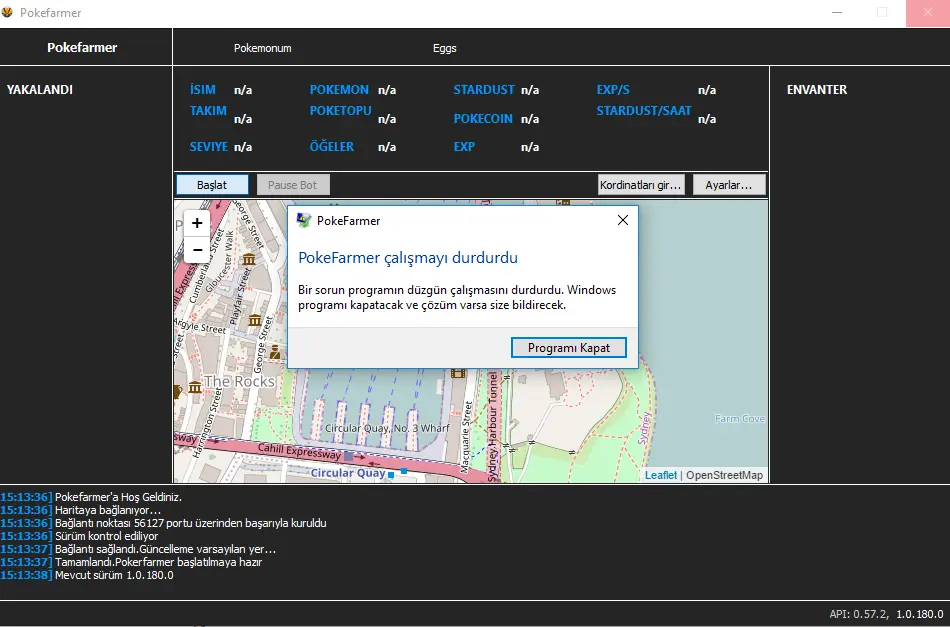
Task: Click the EXP/S label
Action: (x=613, y=90)
